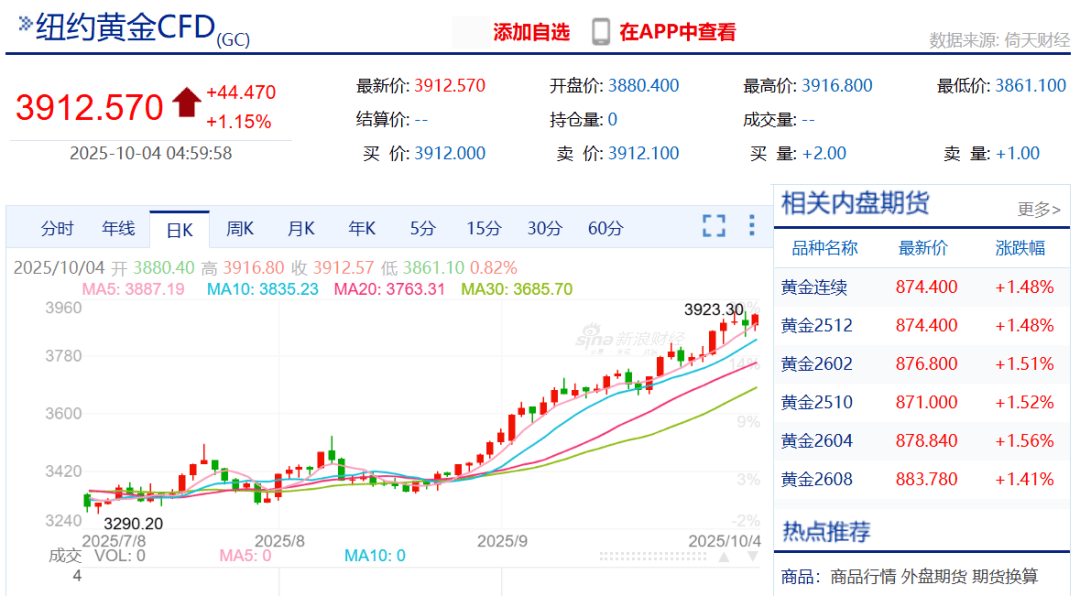Open the 在APP中查看 link

(677, 32)
